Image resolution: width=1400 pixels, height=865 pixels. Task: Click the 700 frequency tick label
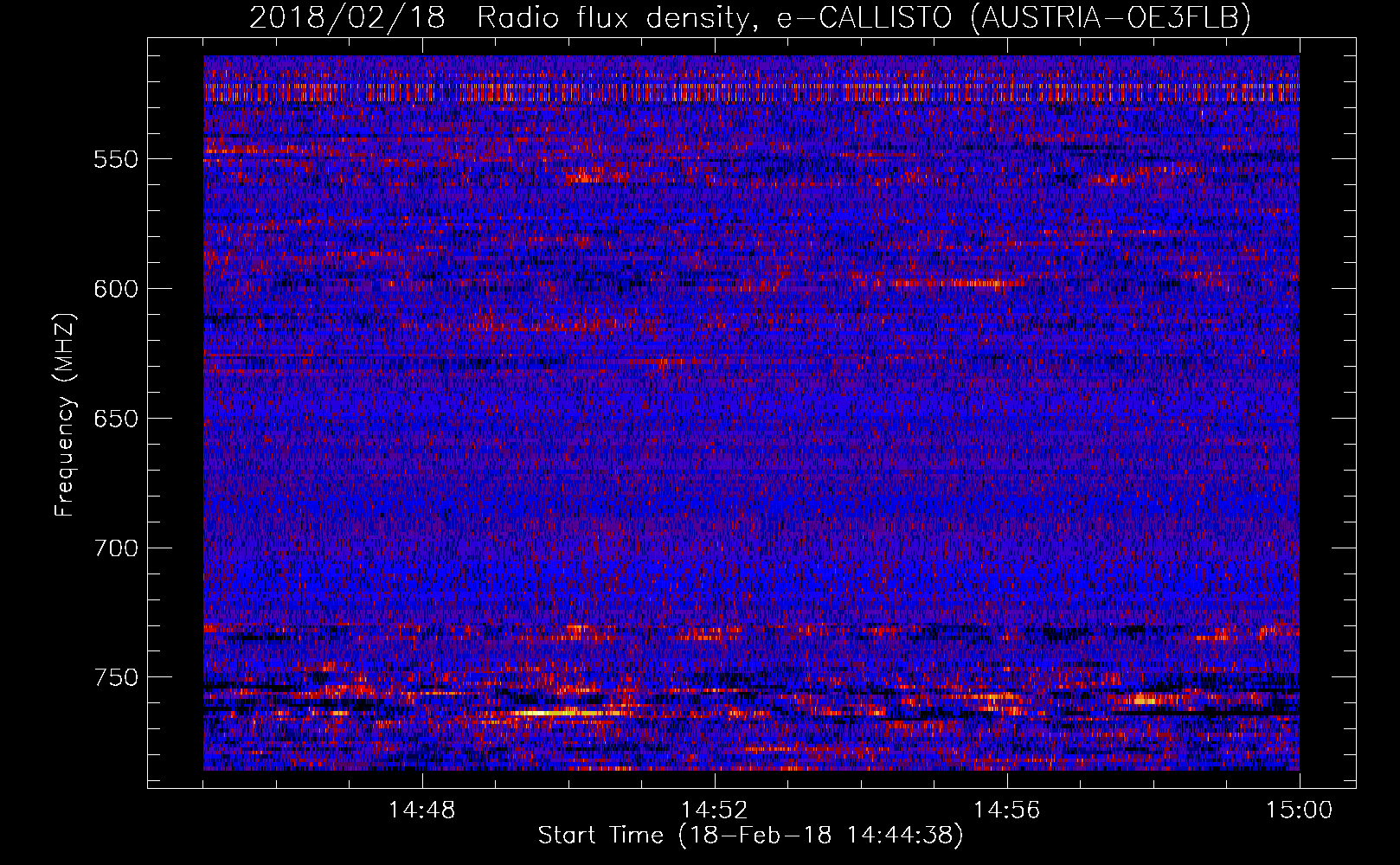(116, 548)
